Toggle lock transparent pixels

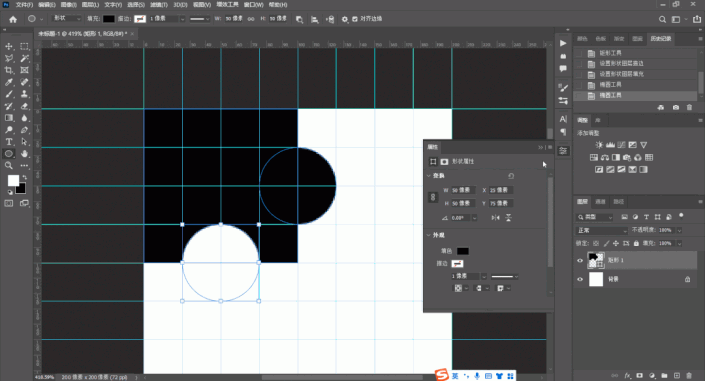[x=596, y=243]
